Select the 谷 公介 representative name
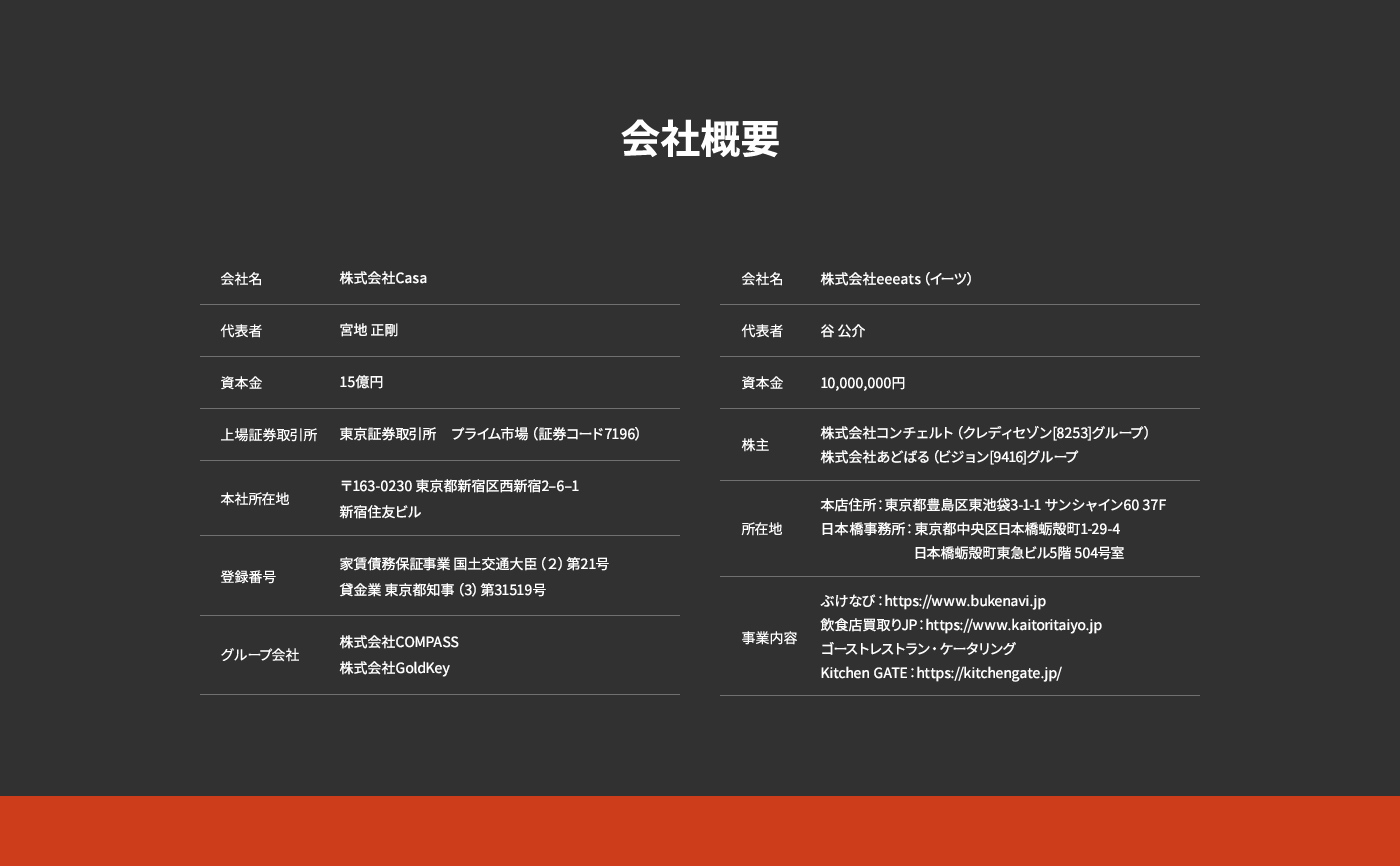Screen dimensions: 1400x866 (x=843, y=330)
